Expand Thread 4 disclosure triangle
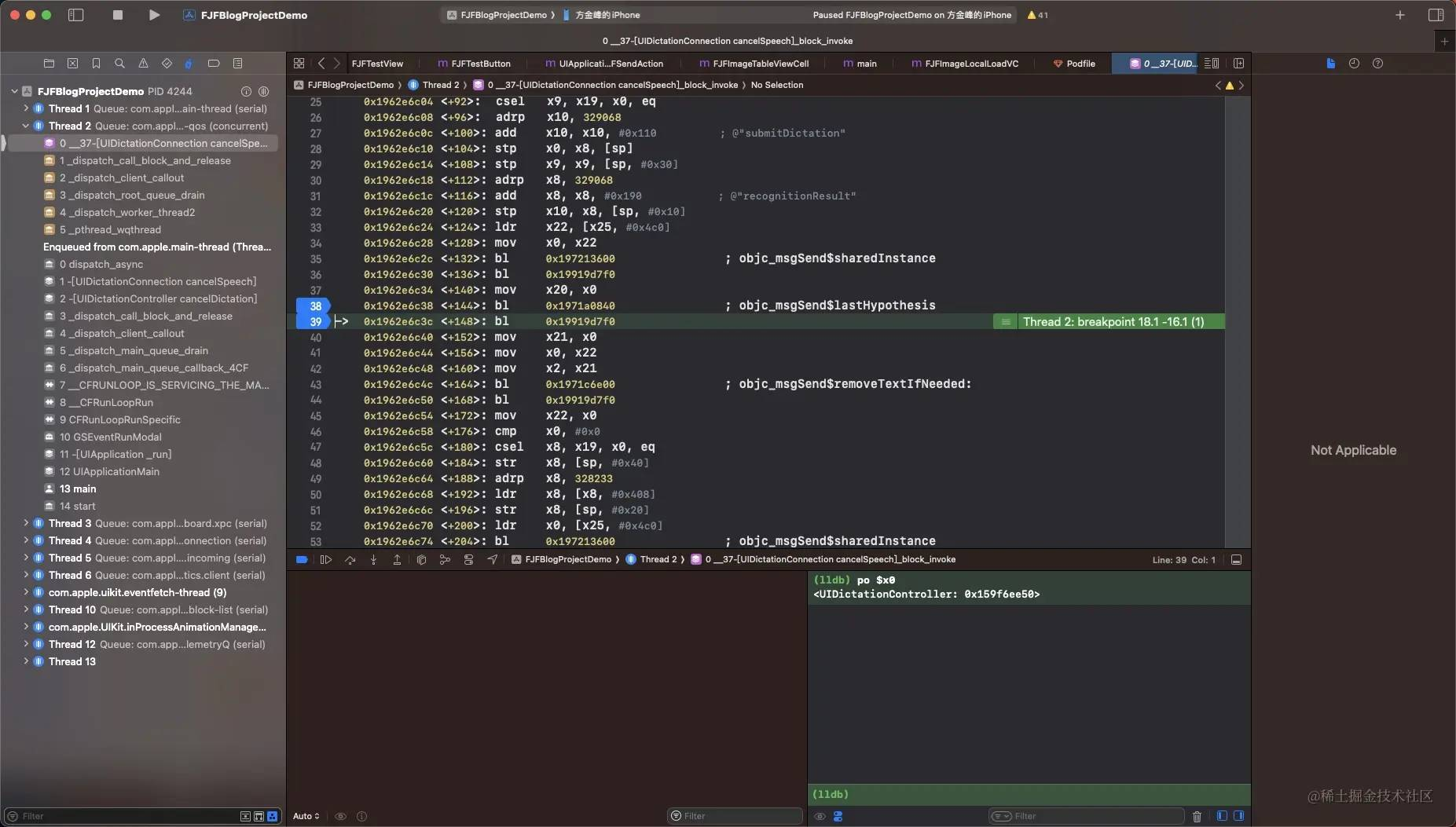This screenshot has width=1456, height=827. click(26, 540)
